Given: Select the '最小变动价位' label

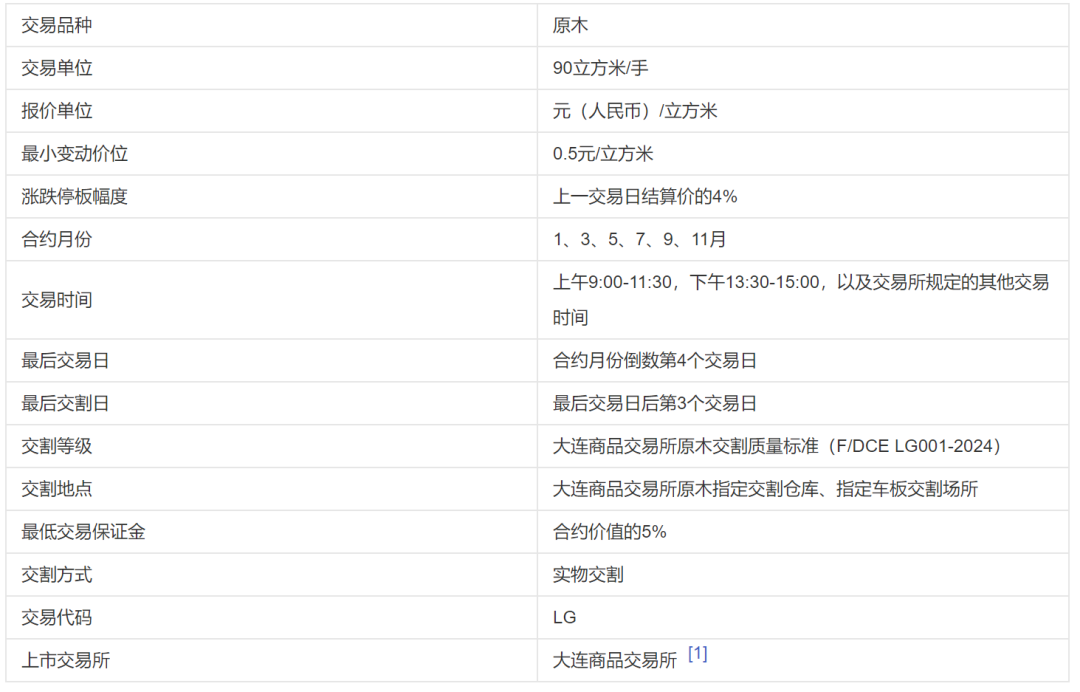Looking at the screenshot, I should pos(74,154).
